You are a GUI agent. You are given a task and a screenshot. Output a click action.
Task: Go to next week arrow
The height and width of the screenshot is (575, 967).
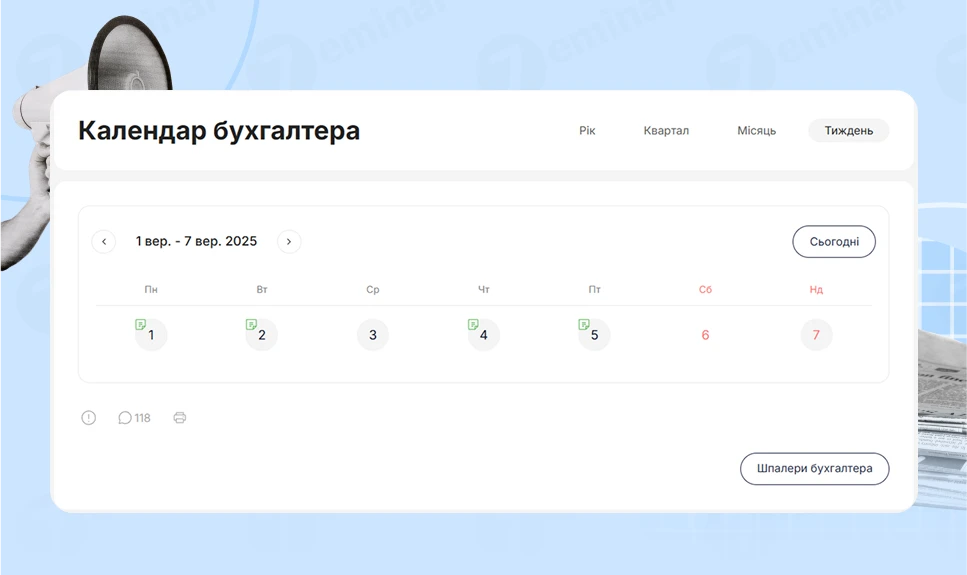click(289, 241)
